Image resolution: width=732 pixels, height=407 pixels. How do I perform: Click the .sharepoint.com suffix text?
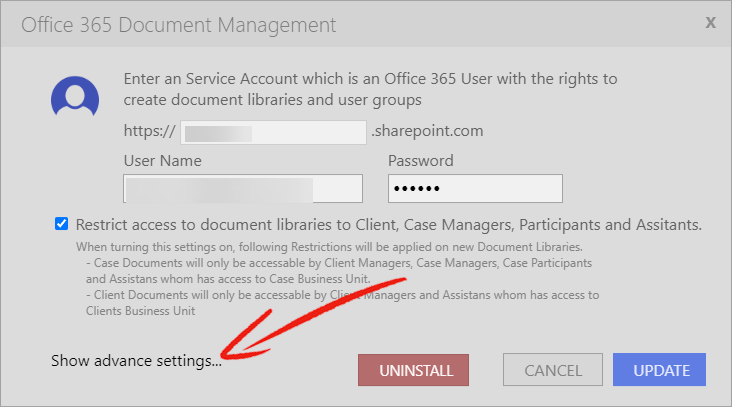click(x=427, y=131)
